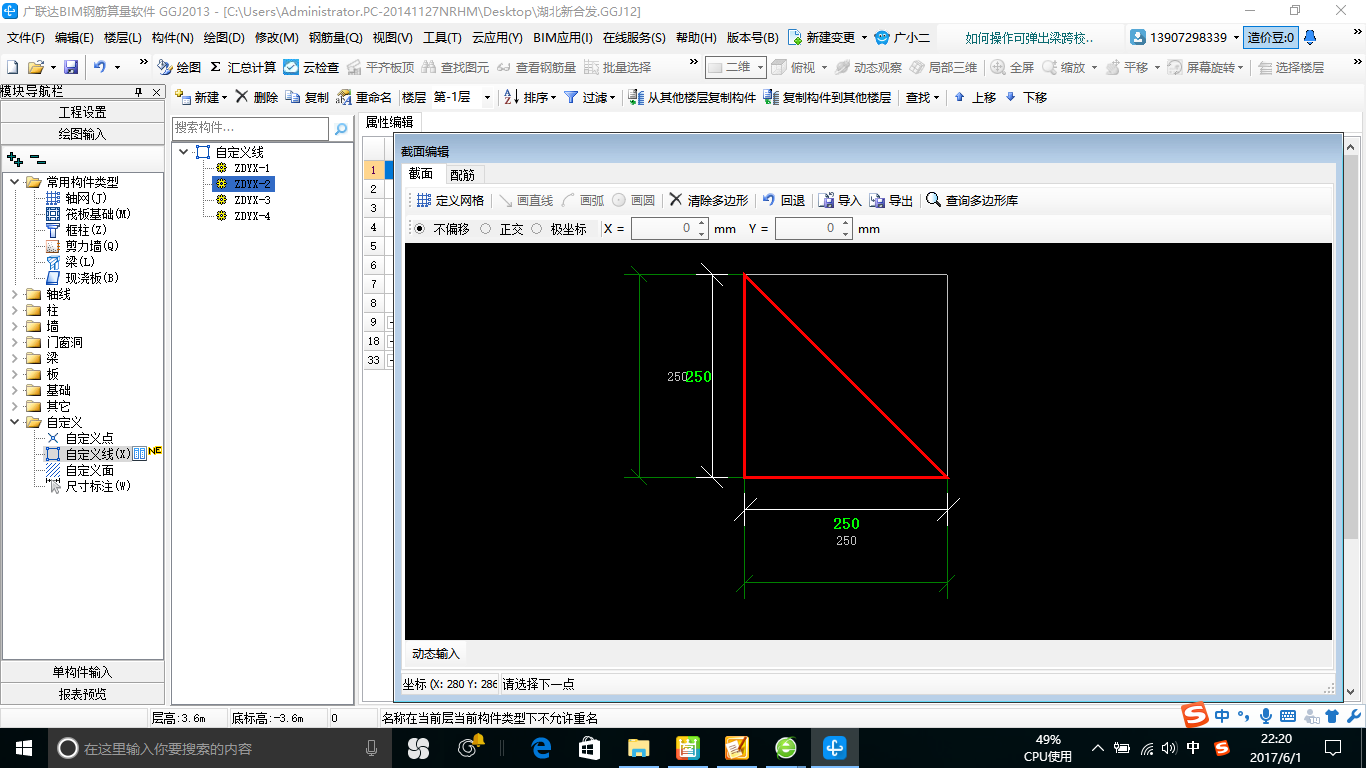Click 绘图输入 panel button
The width and height of the screenshot is (1366, 768).
click(82, 133)
